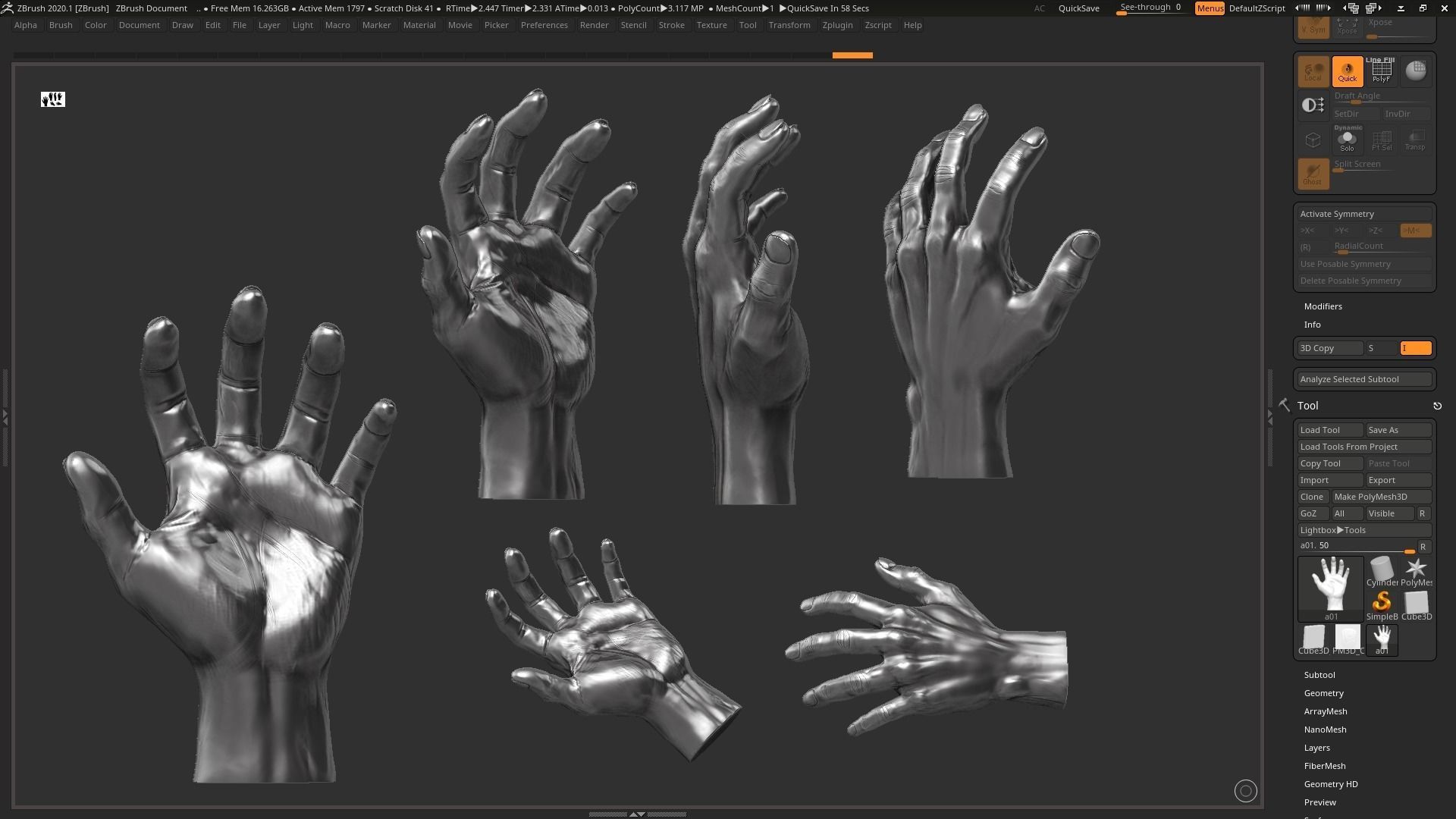The width and height of the screenshot is (1456, 819).
Task: Click the Pt Sel icon
Action: point(1381,140)
